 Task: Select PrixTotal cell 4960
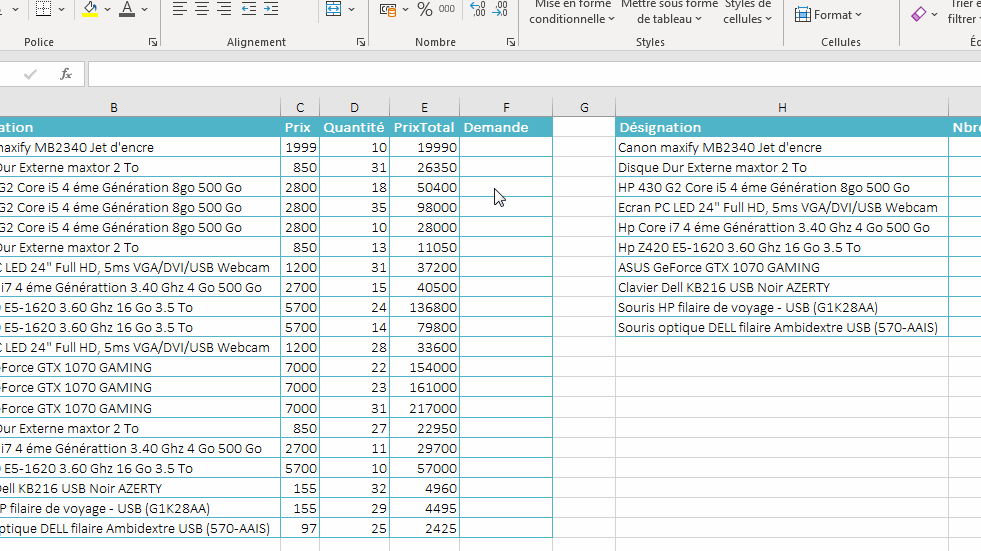tap(424, 488)
